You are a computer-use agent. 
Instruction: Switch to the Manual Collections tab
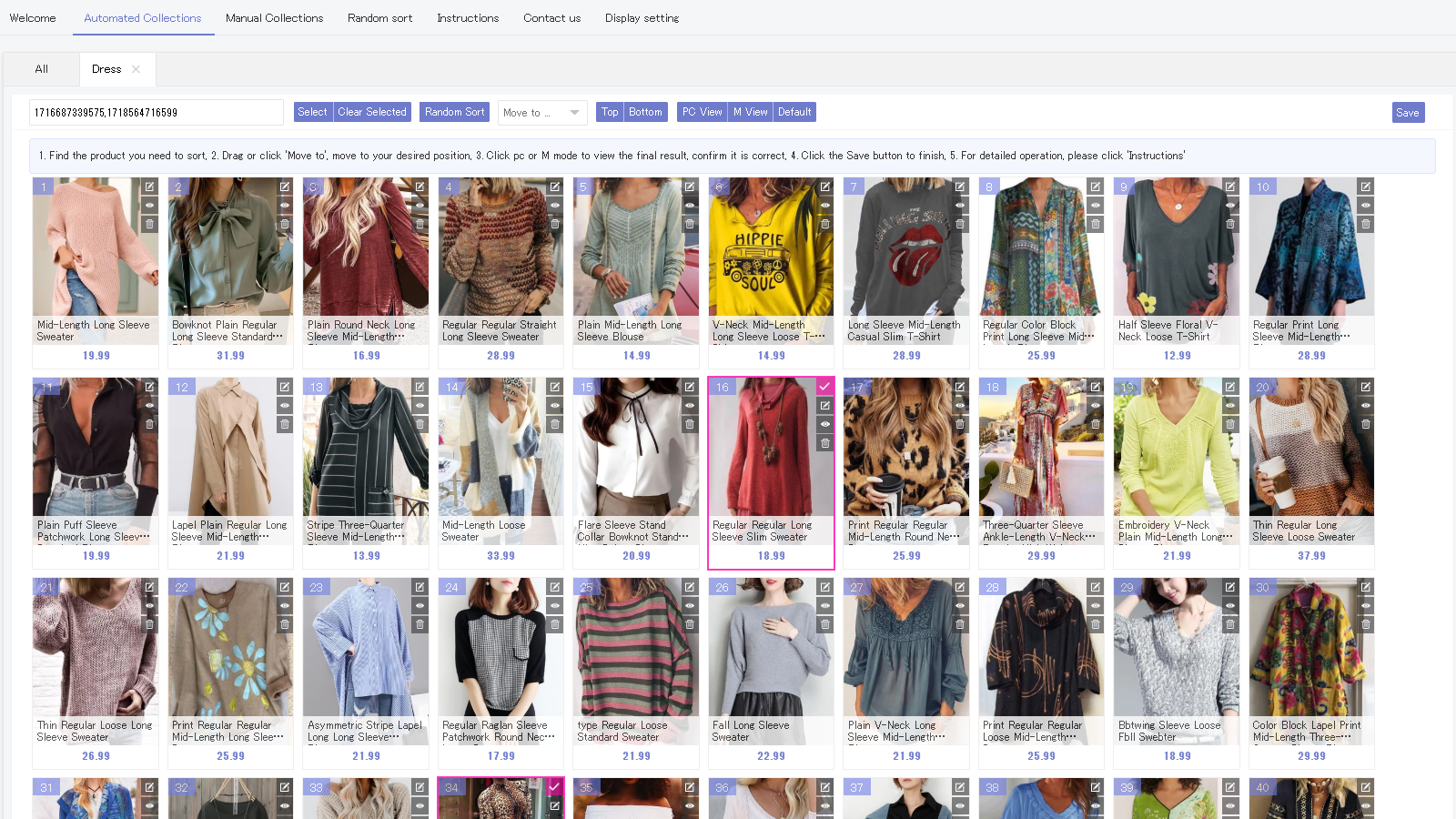point(274,17)
